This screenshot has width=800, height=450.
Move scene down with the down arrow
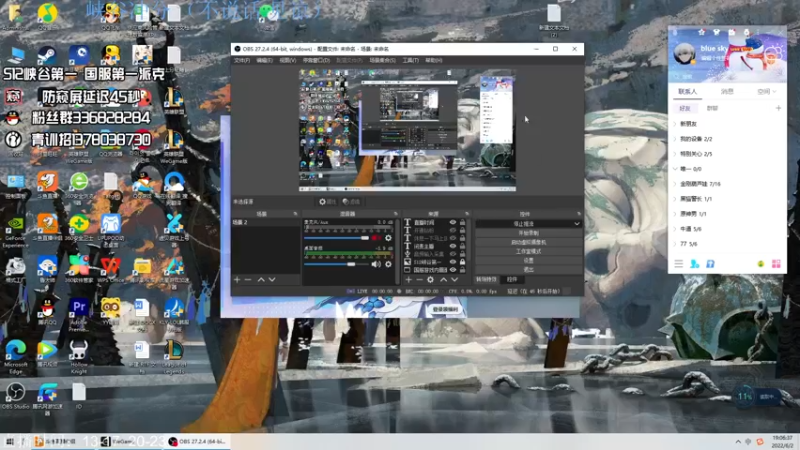click(x=272, y=280)
